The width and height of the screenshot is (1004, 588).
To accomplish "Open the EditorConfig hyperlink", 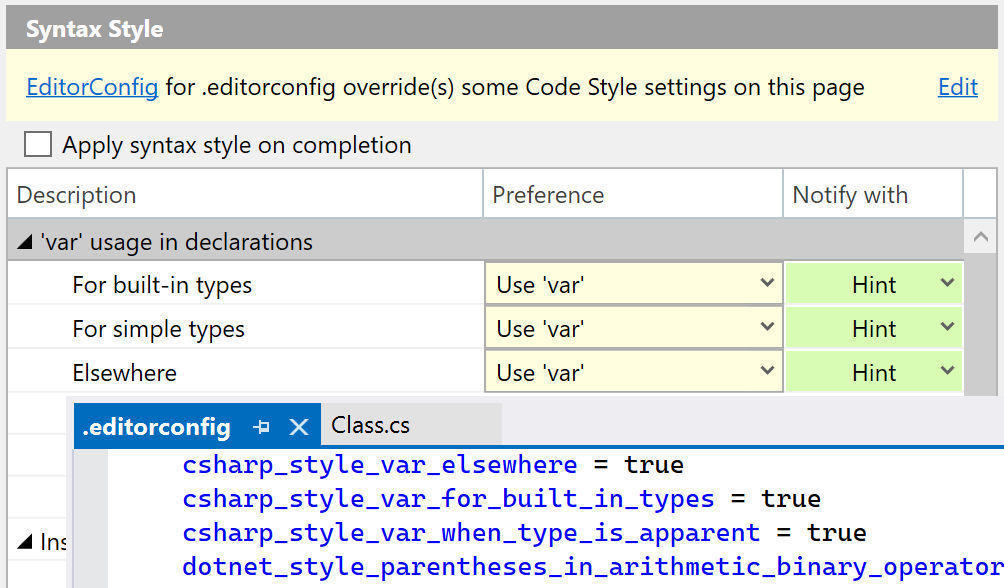I will point(92,87).
